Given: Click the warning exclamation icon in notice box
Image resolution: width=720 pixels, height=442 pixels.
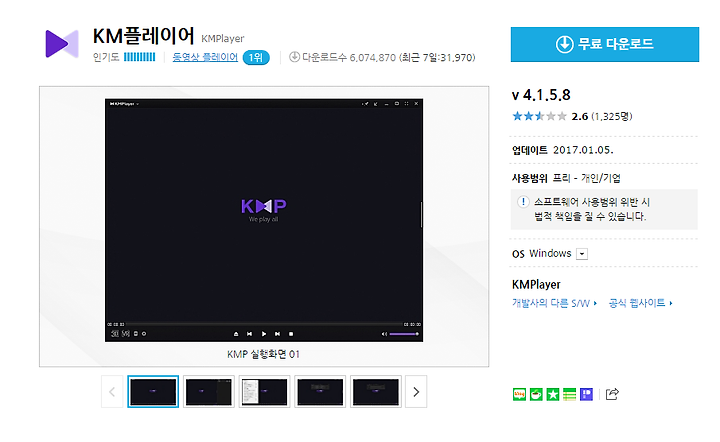Looking at the screenshot, I should pos(523,202).
